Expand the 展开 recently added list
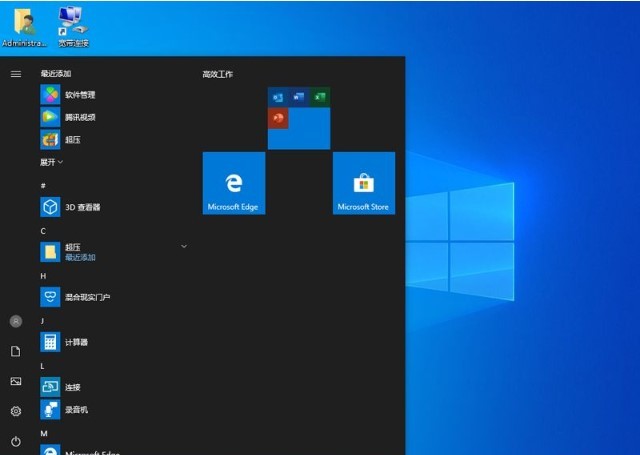 pyautogui.click(x=52, y=161)
